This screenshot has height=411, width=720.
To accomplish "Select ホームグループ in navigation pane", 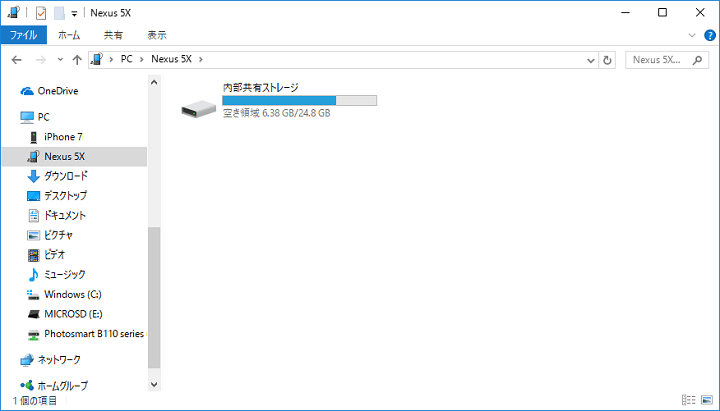I will [54, 386].
